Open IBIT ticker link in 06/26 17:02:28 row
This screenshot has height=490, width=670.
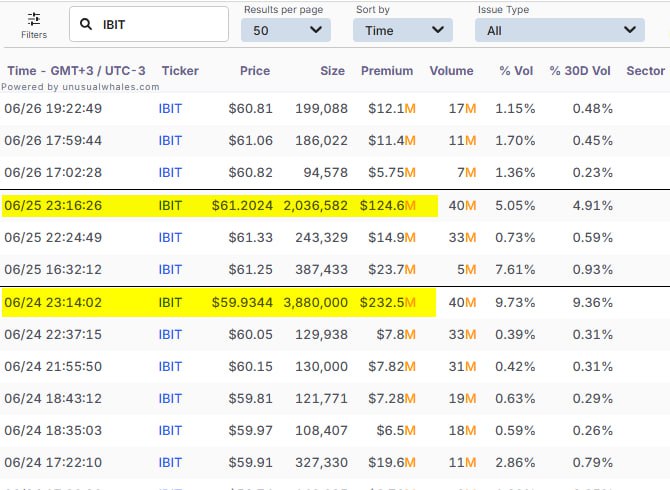[170, 173]
